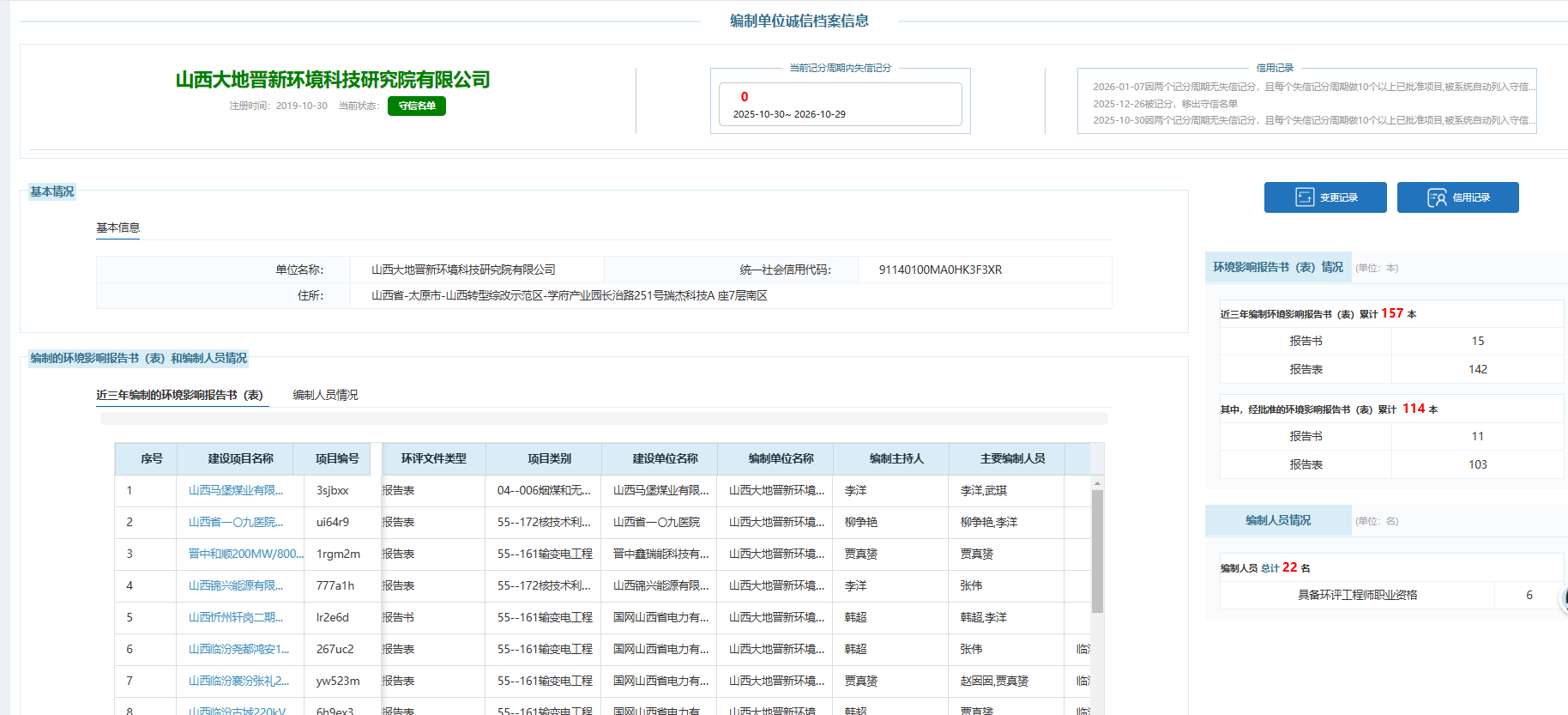Click the 具备环评工程师职业资格 row

[1391, 595]
